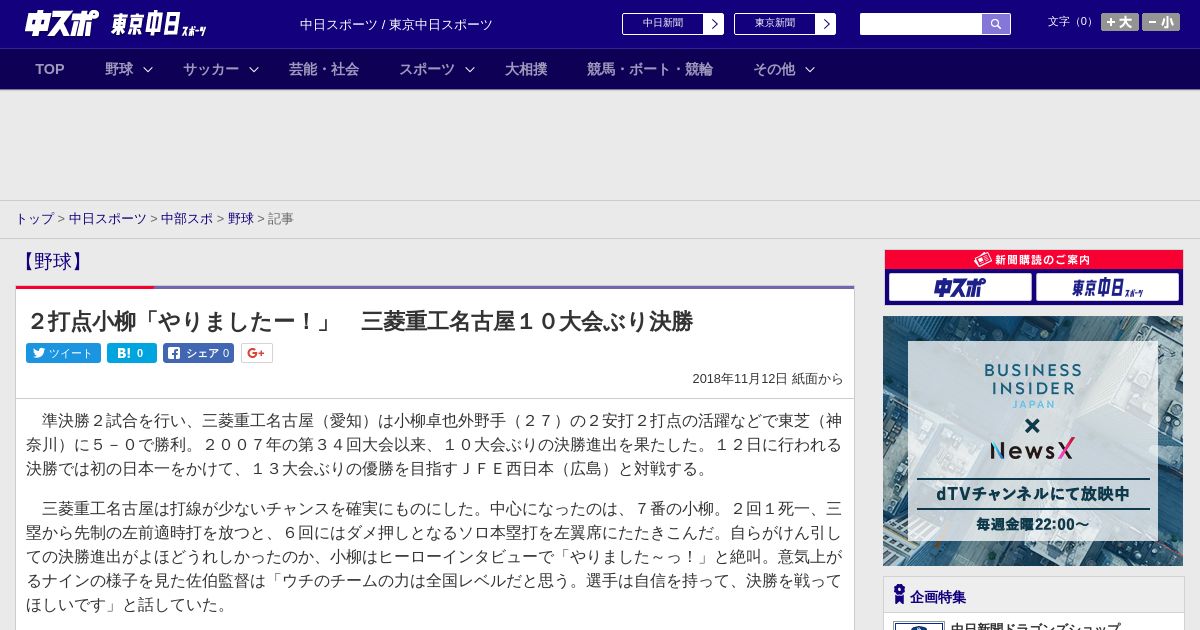Click the 企画特集 section heading

pyautogui.click(x=938, y=596)
